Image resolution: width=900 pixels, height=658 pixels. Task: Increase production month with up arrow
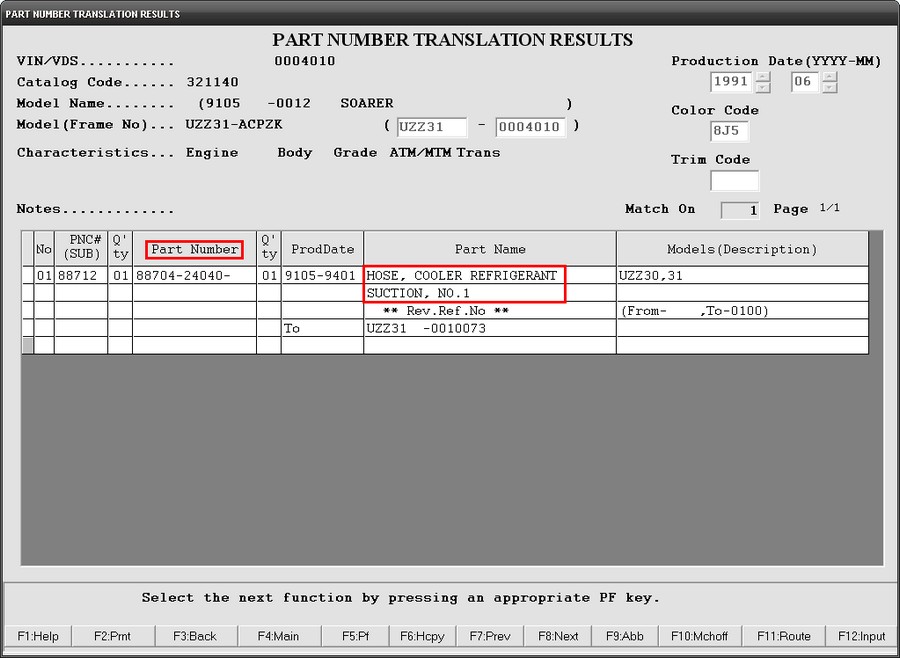(x=829, y=77)
